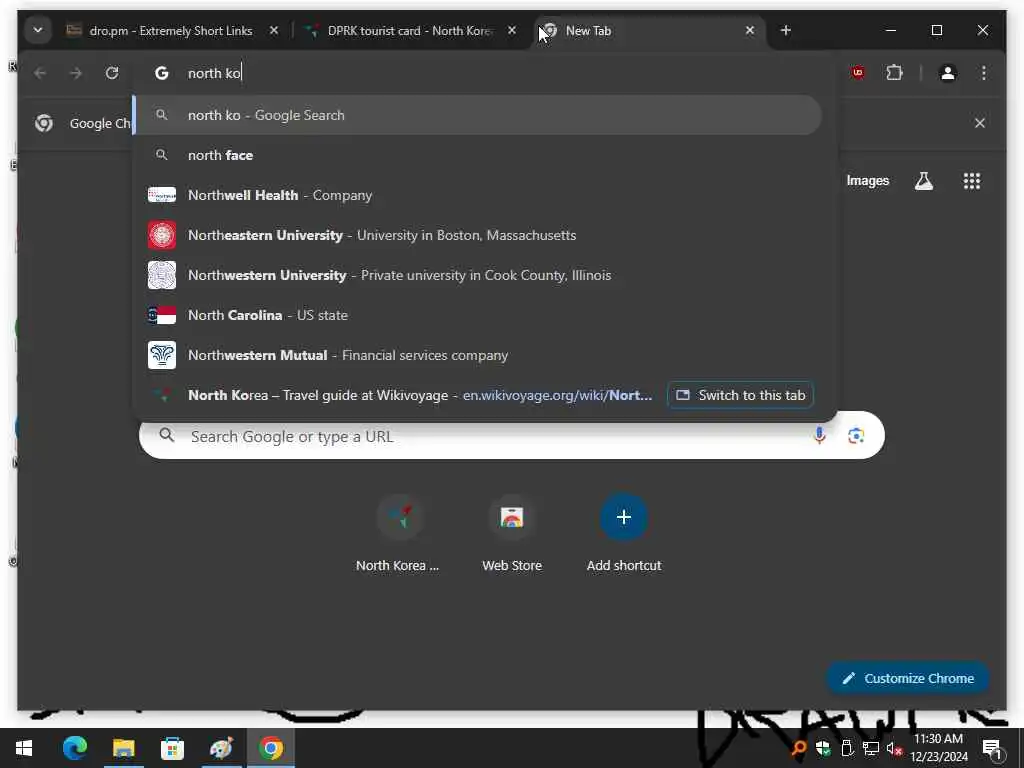Click the muted volume tray icon

coord(894,749)
